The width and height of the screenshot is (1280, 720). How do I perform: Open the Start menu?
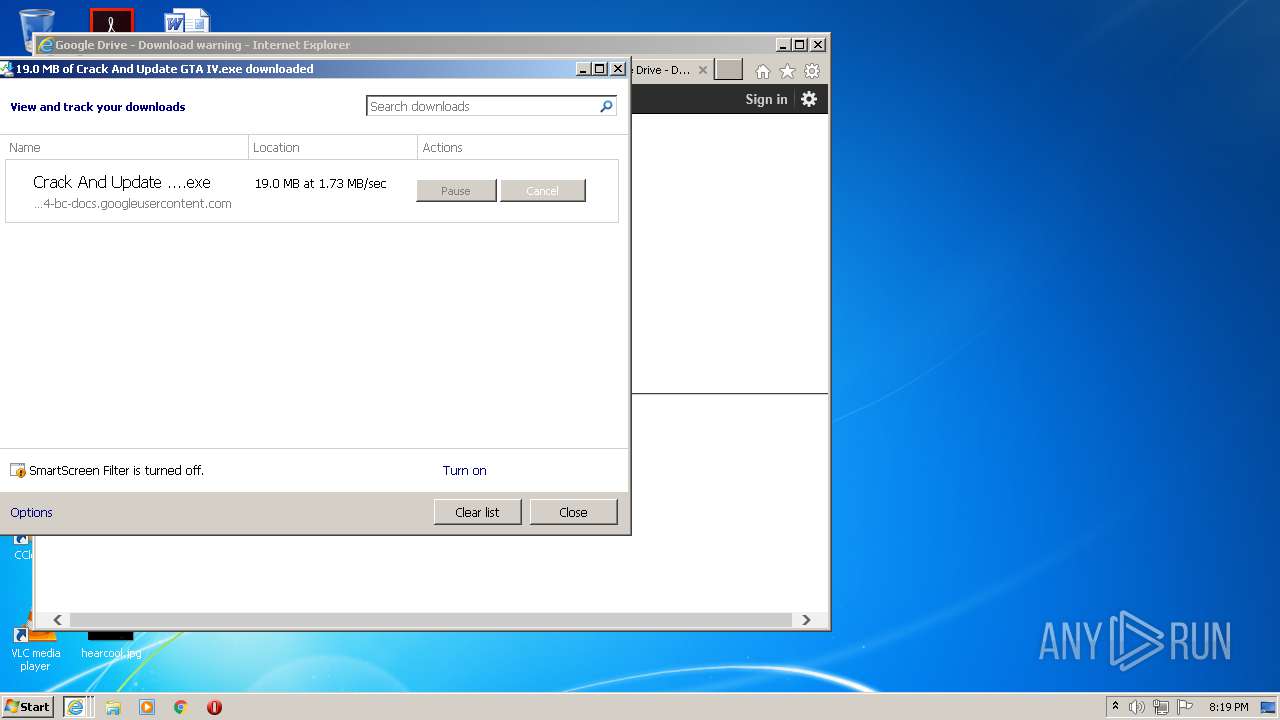(x=27, y=707)
